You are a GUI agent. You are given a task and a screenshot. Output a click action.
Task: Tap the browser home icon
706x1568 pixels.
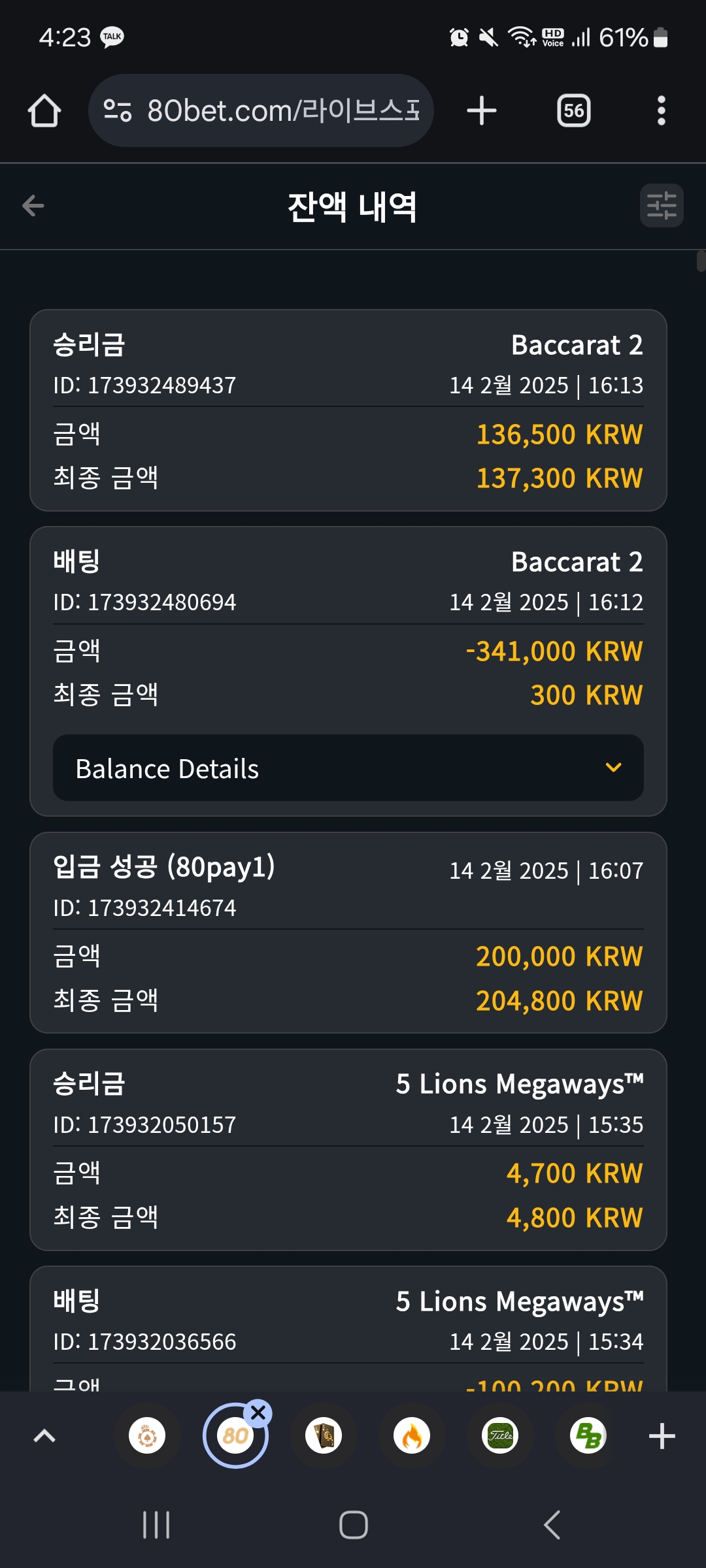(44, 110)
